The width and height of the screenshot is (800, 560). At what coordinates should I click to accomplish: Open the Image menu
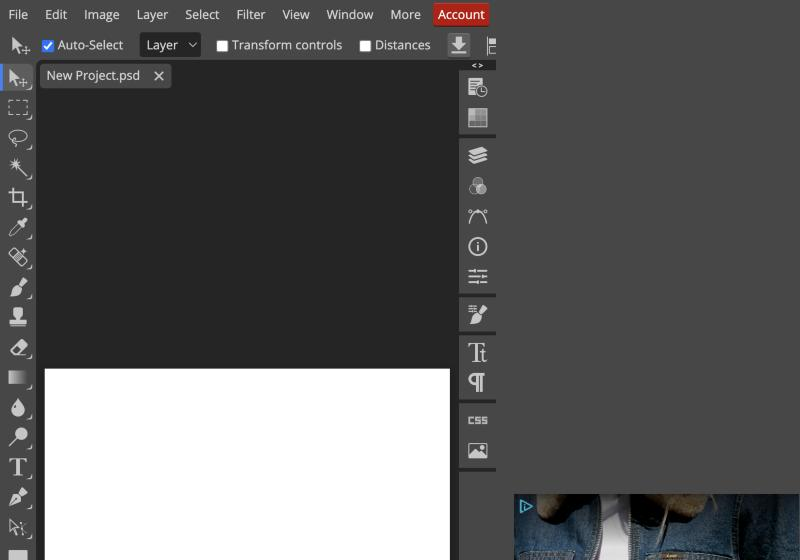pos(102,14)
